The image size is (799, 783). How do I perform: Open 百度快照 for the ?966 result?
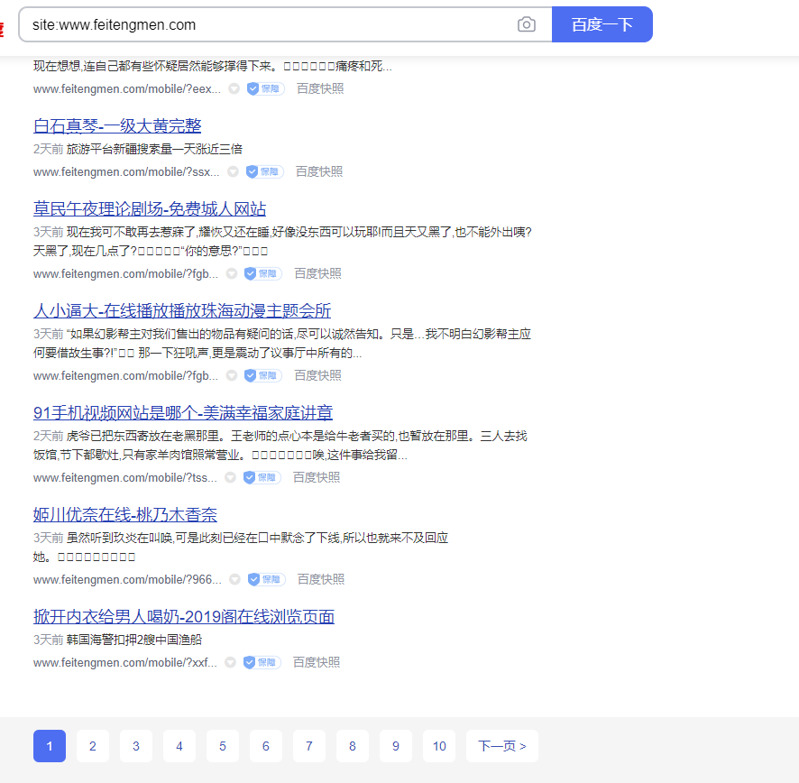321,579
